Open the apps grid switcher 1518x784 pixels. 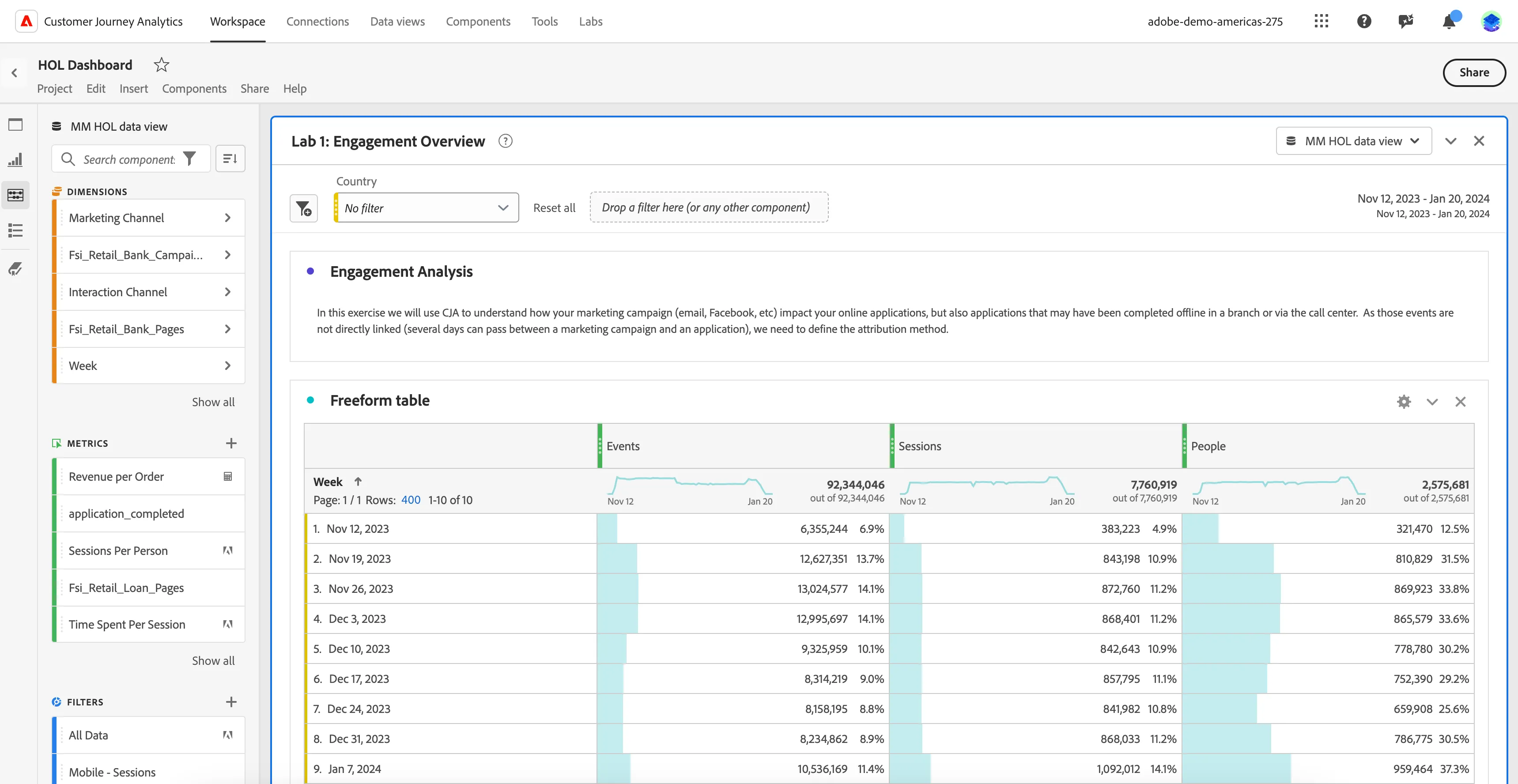[1321, 21]
